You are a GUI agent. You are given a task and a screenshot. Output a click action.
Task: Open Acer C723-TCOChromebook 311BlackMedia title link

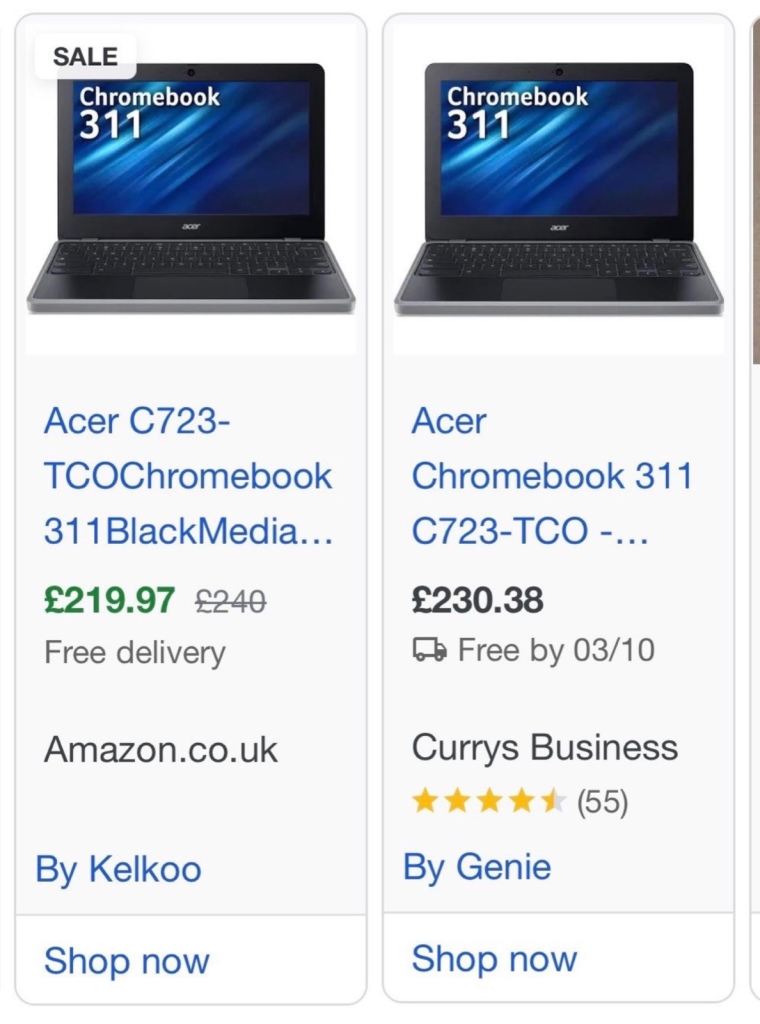pos(188,476)
